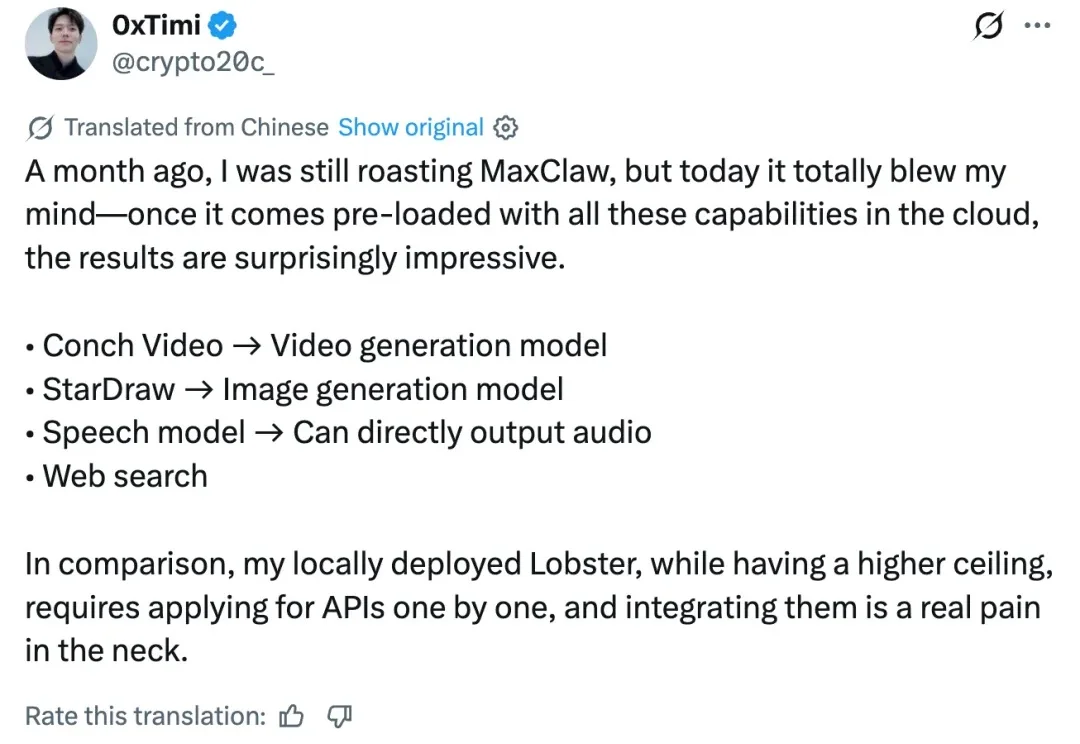Click Show original link
This screenshot has width=1080, height=744.
[x=410, y=128]
